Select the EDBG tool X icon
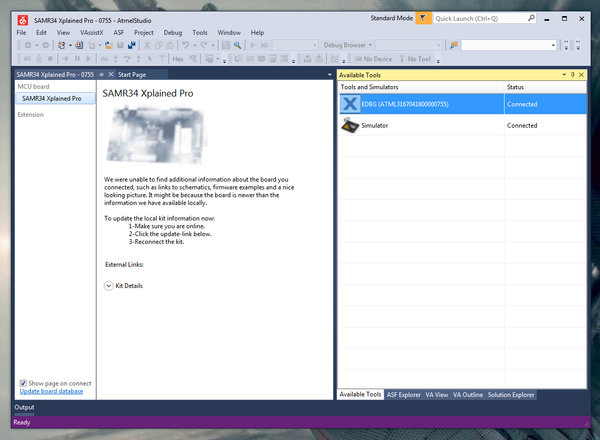The width and height of the screenshot is (600, 440). [x=350, y=104]
